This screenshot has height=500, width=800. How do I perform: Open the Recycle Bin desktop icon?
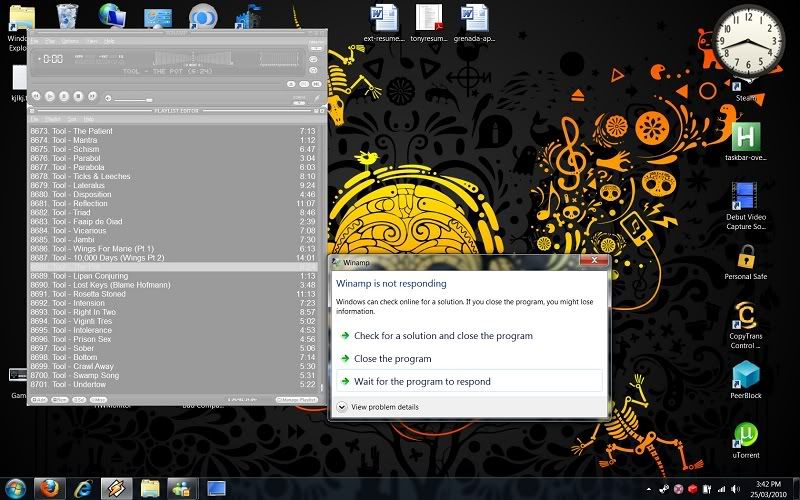point(67,15)
